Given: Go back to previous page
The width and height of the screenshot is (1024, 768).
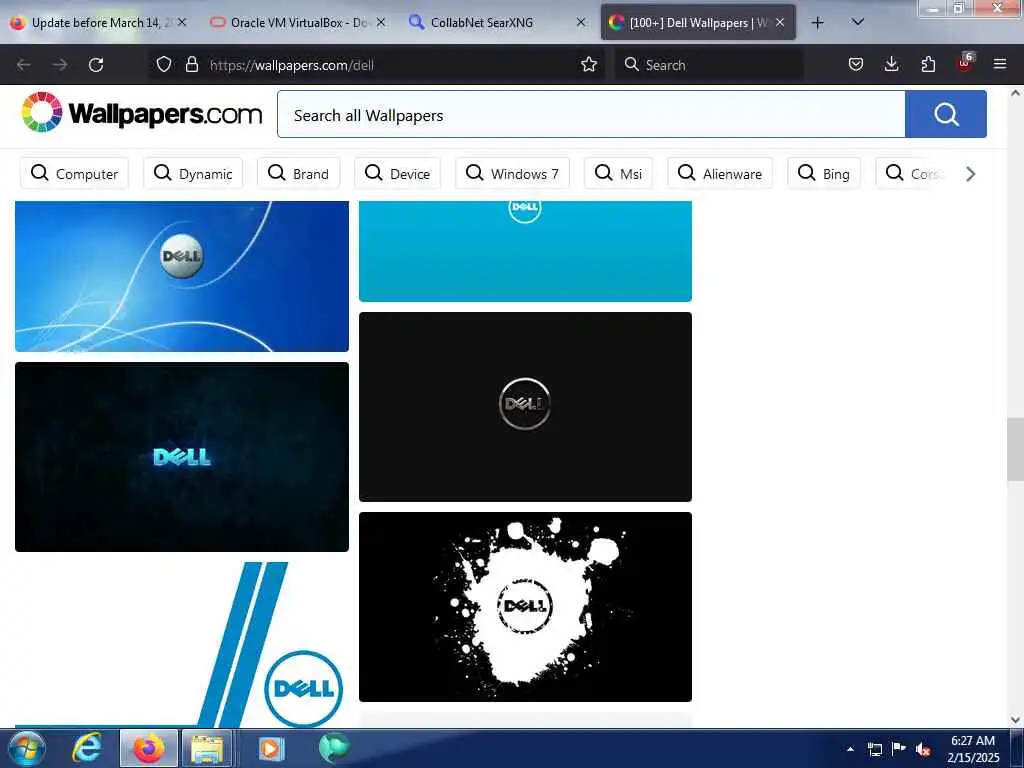Looking at the screenshot, I should click(x=24, y=65).
